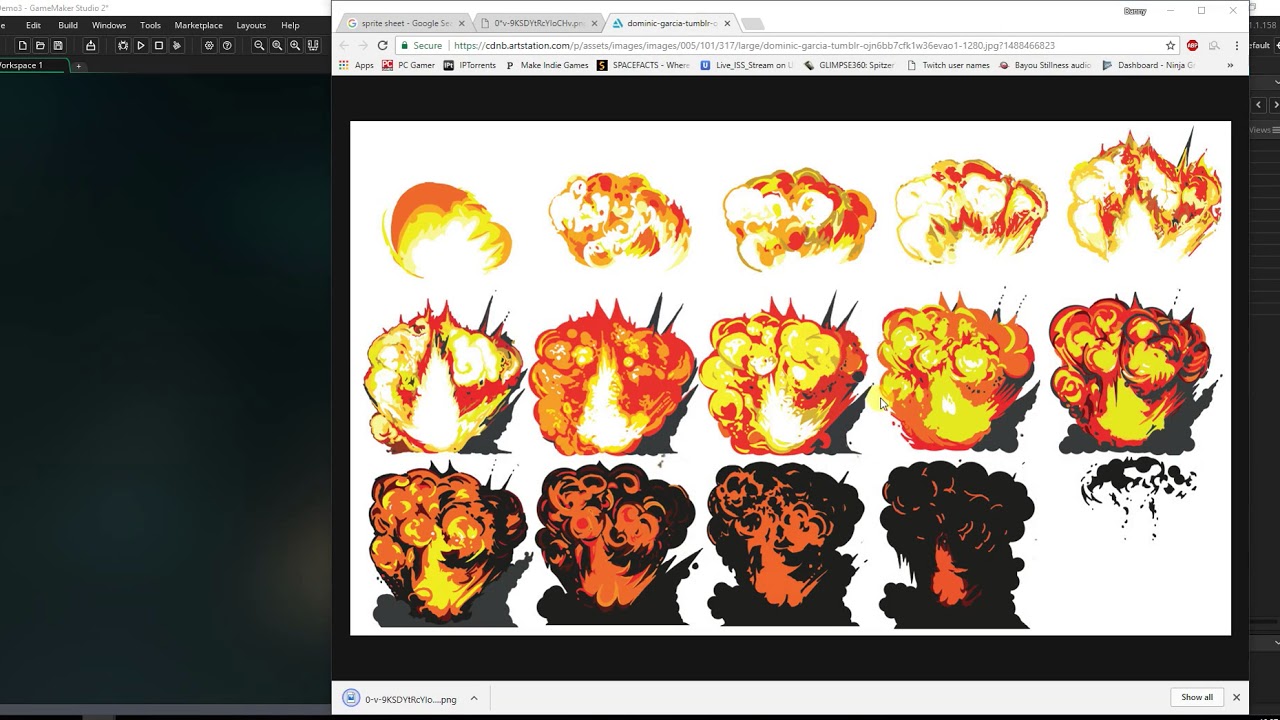Click the downloaded 0-v-9KSDYtRcYlo png file
1280x720 pixels.
click(400, 699)
